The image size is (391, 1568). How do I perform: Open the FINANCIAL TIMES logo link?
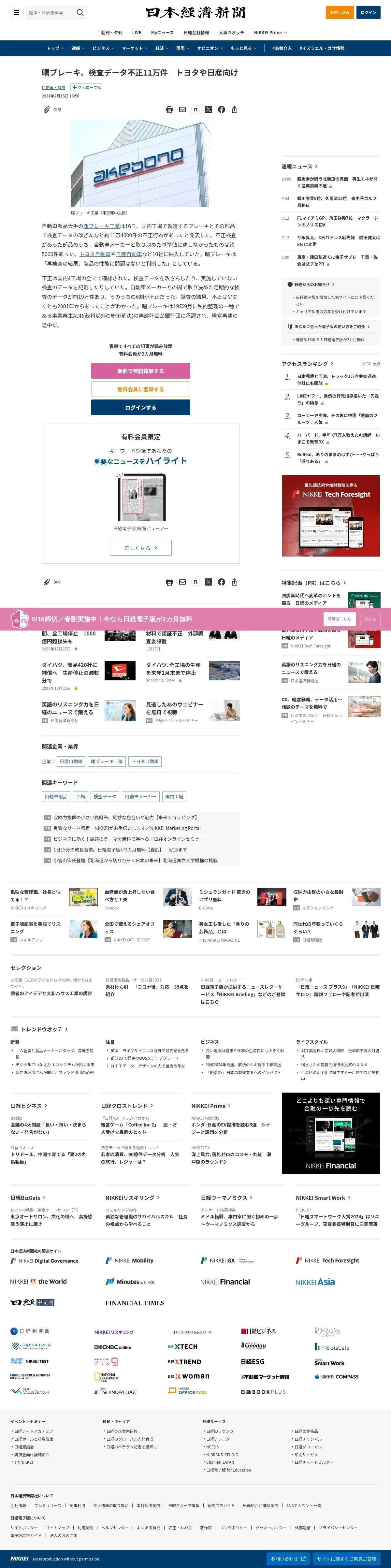pyautogui.click(x=135, y=1303)
